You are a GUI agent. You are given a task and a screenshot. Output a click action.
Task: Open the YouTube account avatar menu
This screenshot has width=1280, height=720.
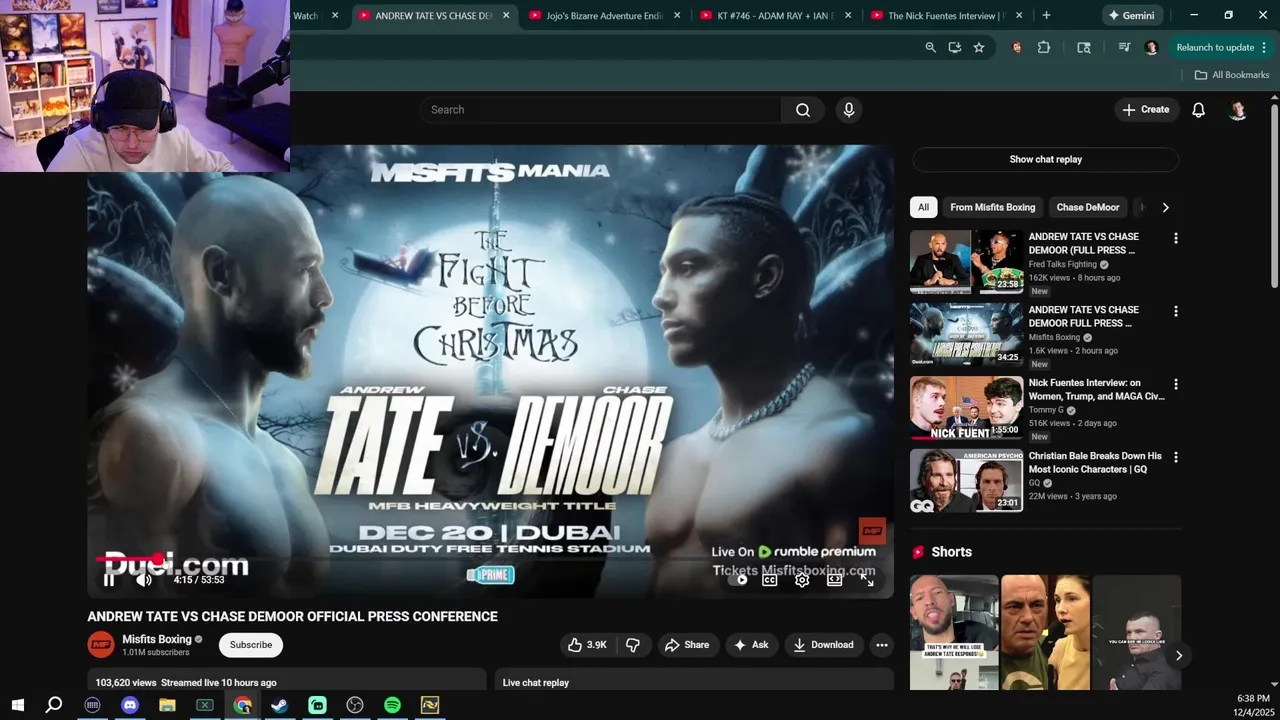coord(1238,110)
